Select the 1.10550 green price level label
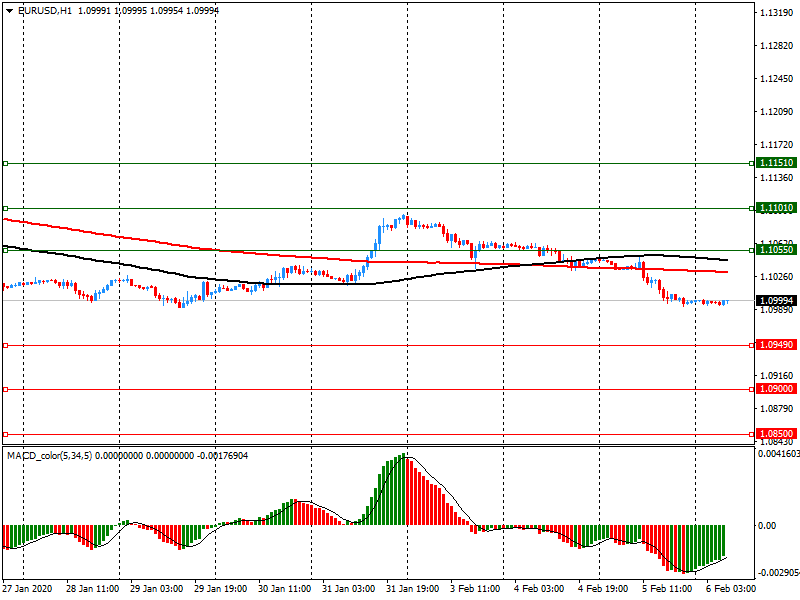800x600 pixels. coord(775,250)
